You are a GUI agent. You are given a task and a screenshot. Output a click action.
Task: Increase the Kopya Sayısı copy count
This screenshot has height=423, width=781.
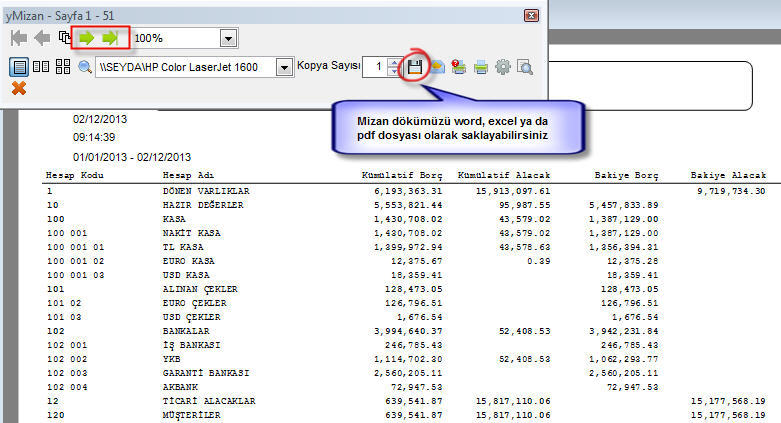coord(393,62)
